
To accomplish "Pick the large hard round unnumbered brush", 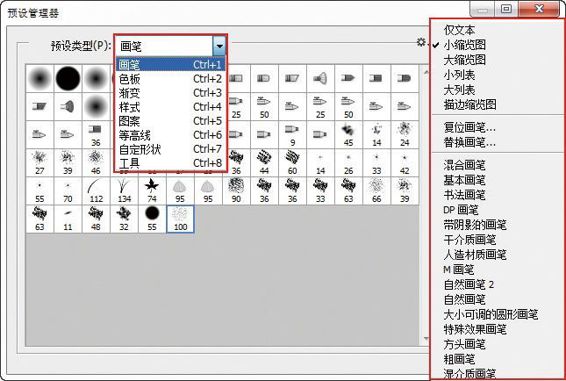I will click(x=68, y=78).
